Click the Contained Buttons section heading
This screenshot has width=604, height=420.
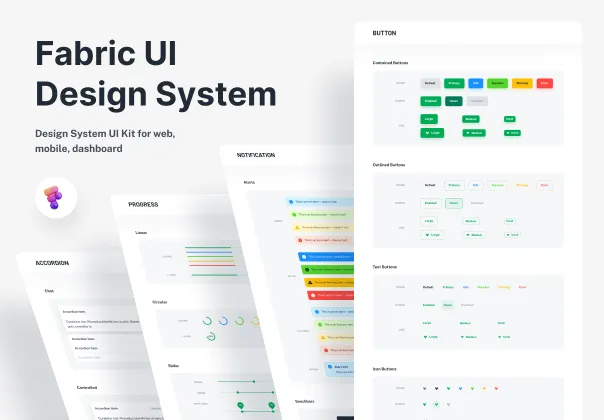point(390,62)
